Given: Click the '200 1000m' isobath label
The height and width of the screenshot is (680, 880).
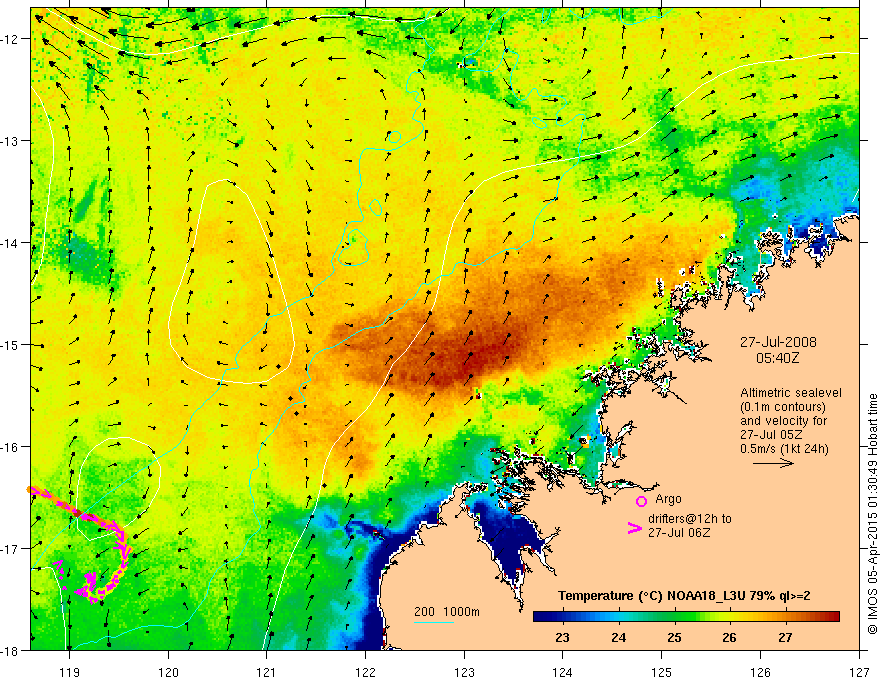Looking at the screenshot, I should point(447,612).
